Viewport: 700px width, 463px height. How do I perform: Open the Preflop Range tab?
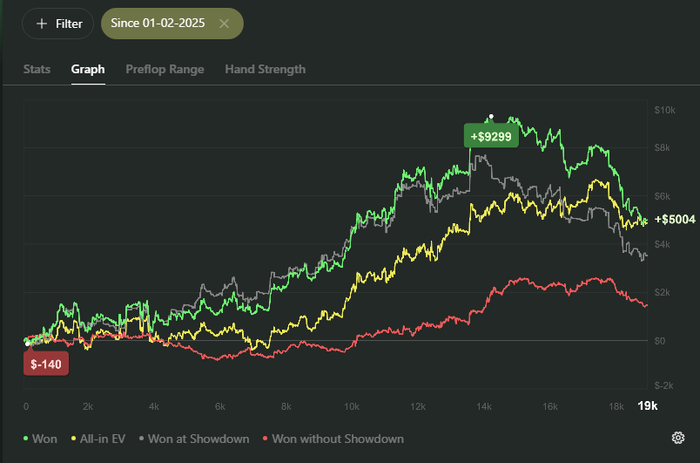coord(165,69)
